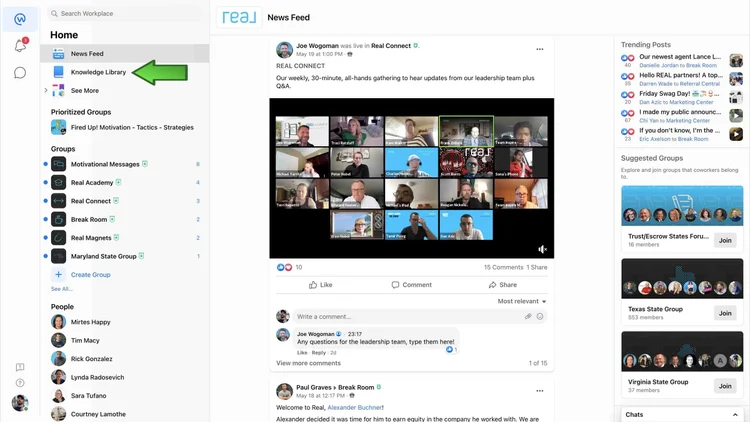
Task: Click the Break Room group icon
Action: tap(58, 219)
